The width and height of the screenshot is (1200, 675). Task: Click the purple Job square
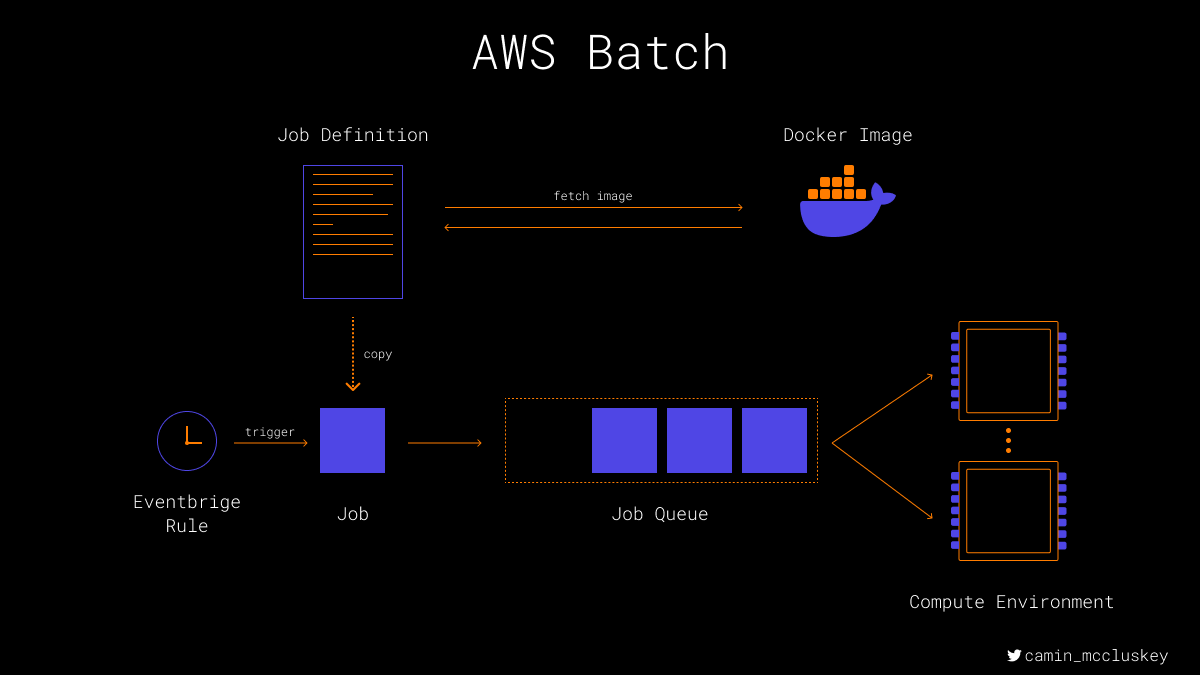click(x=352, y=440)
